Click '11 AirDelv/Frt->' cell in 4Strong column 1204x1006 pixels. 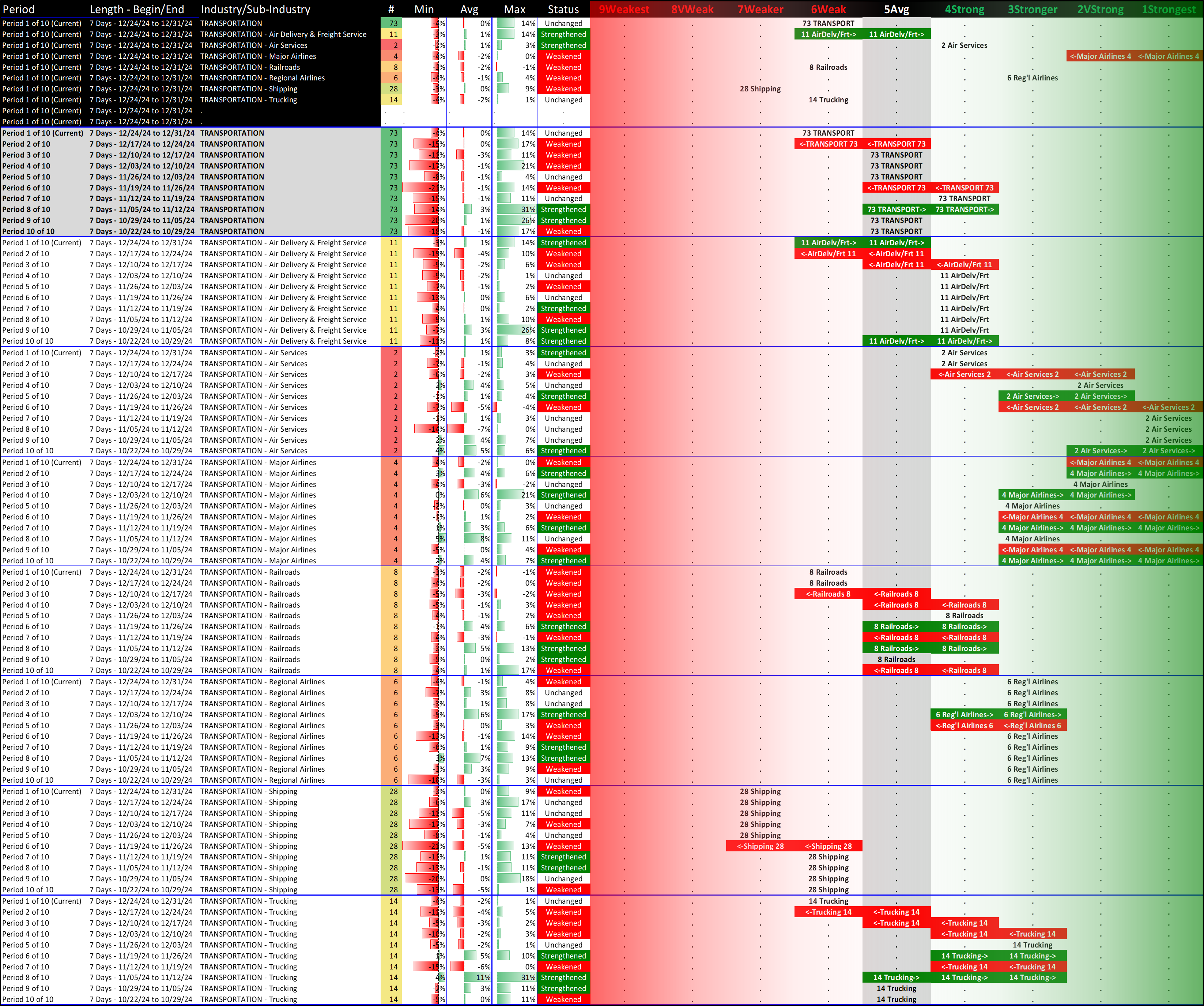[x=965, y=341]
